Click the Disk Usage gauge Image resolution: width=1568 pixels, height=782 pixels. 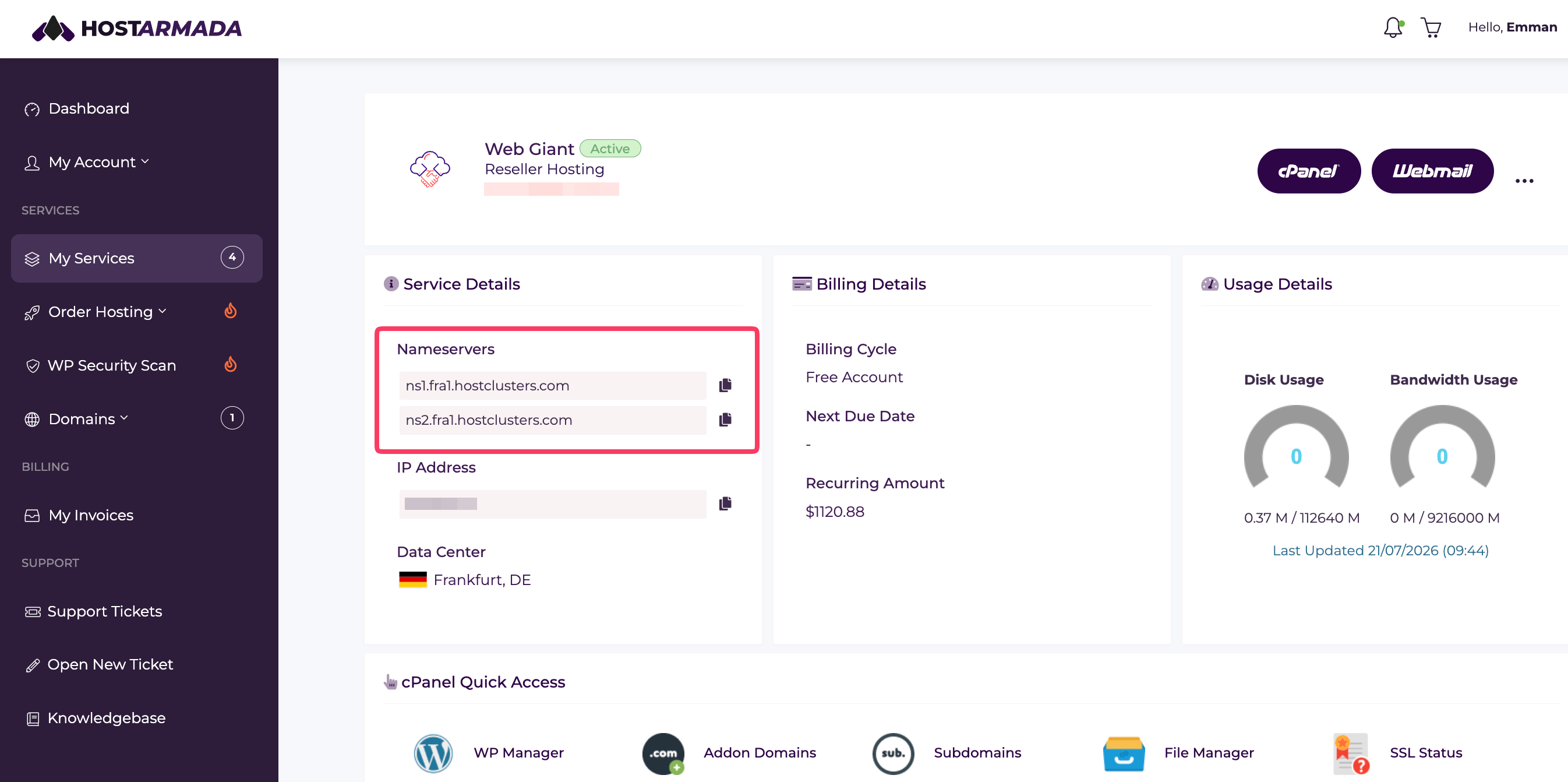point(1296,448)
